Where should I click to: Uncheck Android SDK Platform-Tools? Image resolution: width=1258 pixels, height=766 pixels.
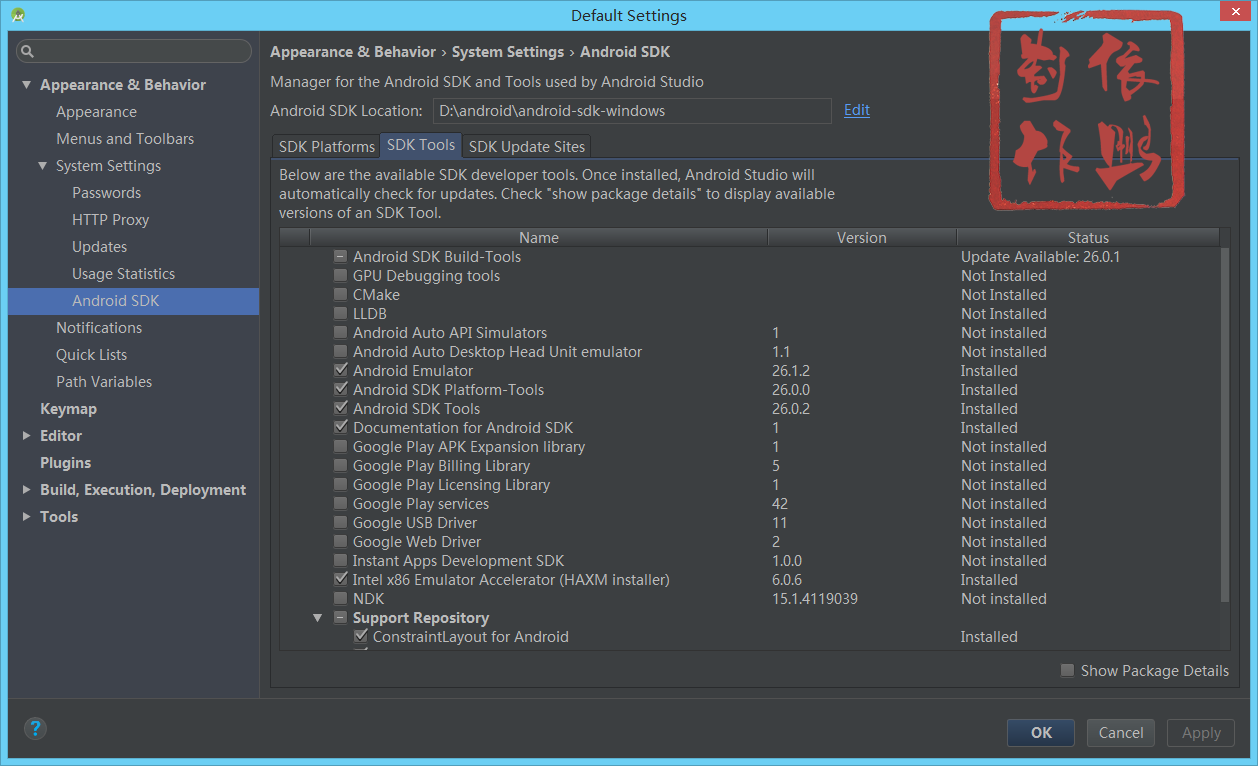click(341, 390)
